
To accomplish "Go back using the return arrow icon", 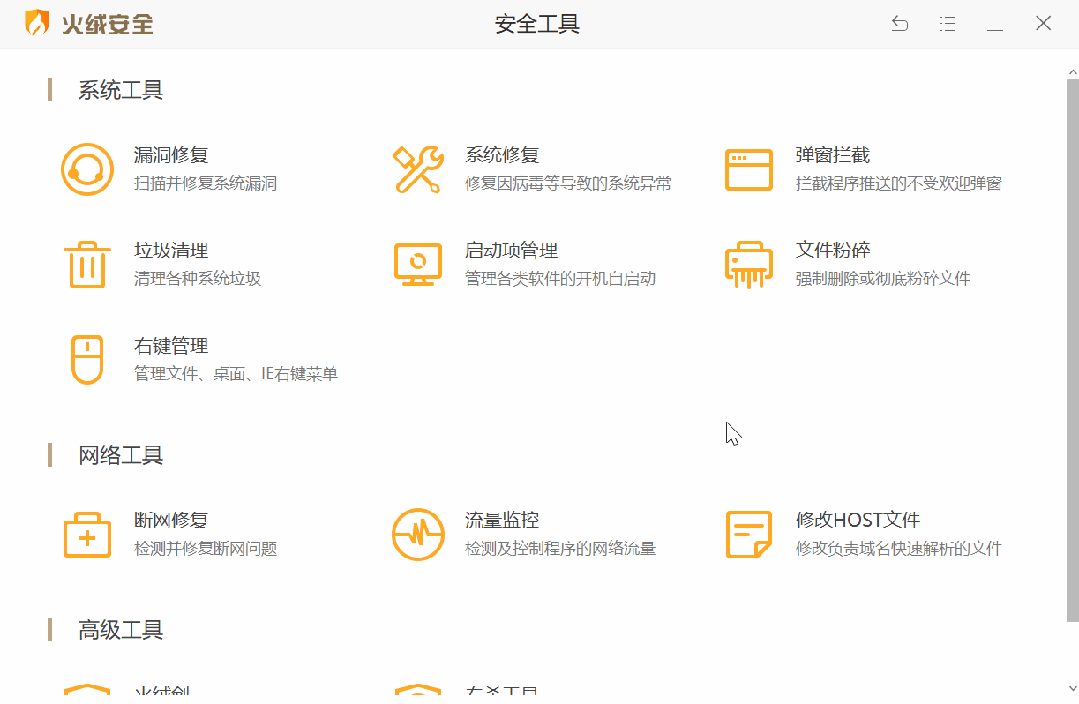I will [900, 24].
